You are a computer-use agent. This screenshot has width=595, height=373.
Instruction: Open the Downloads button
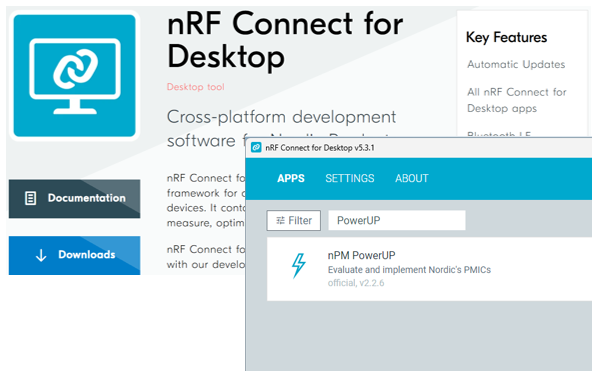[x=74, y=255]
